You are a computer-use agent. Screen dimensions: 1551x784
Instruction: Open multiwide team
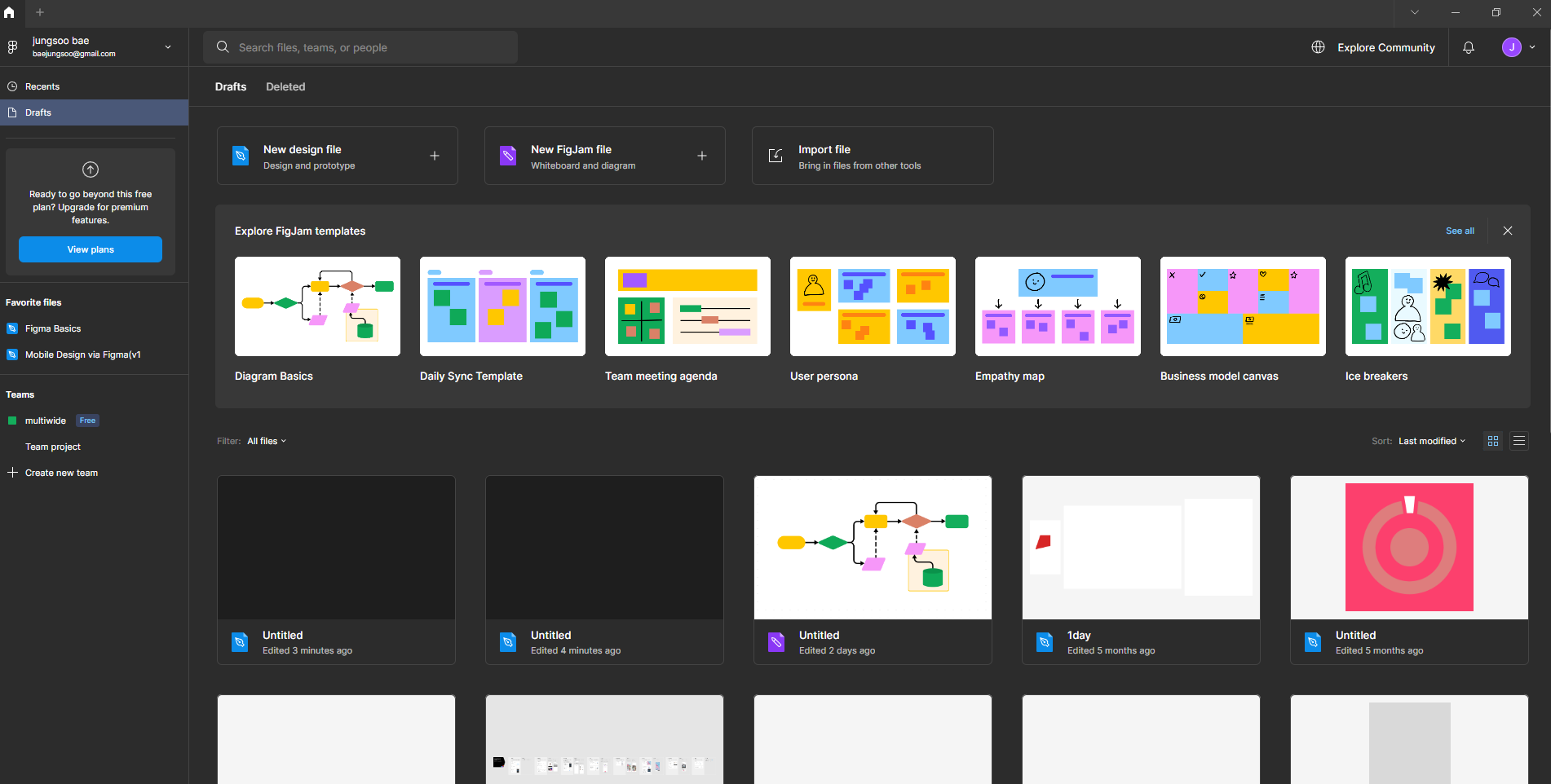point(46,421)
